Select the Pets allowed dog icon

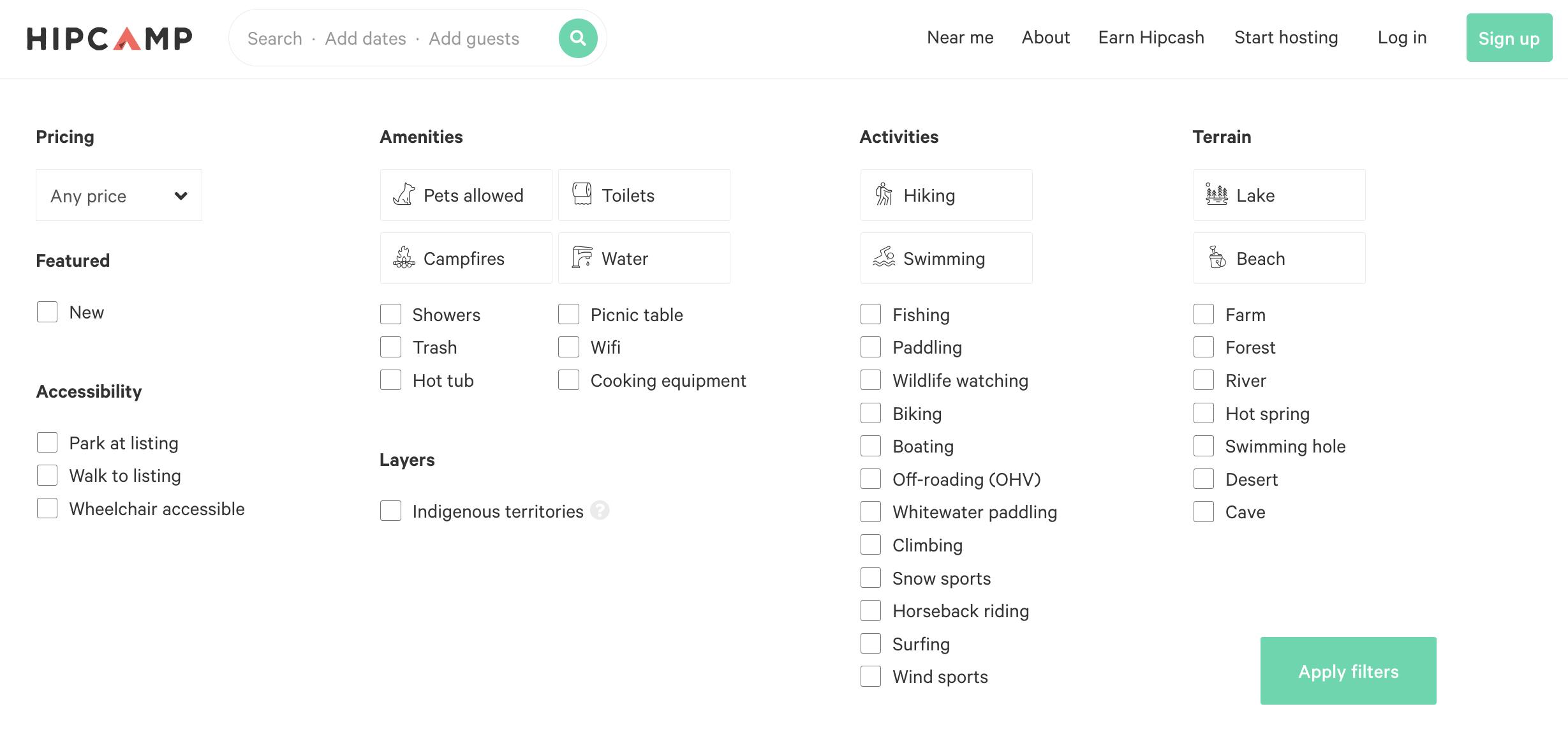point(404,194)
